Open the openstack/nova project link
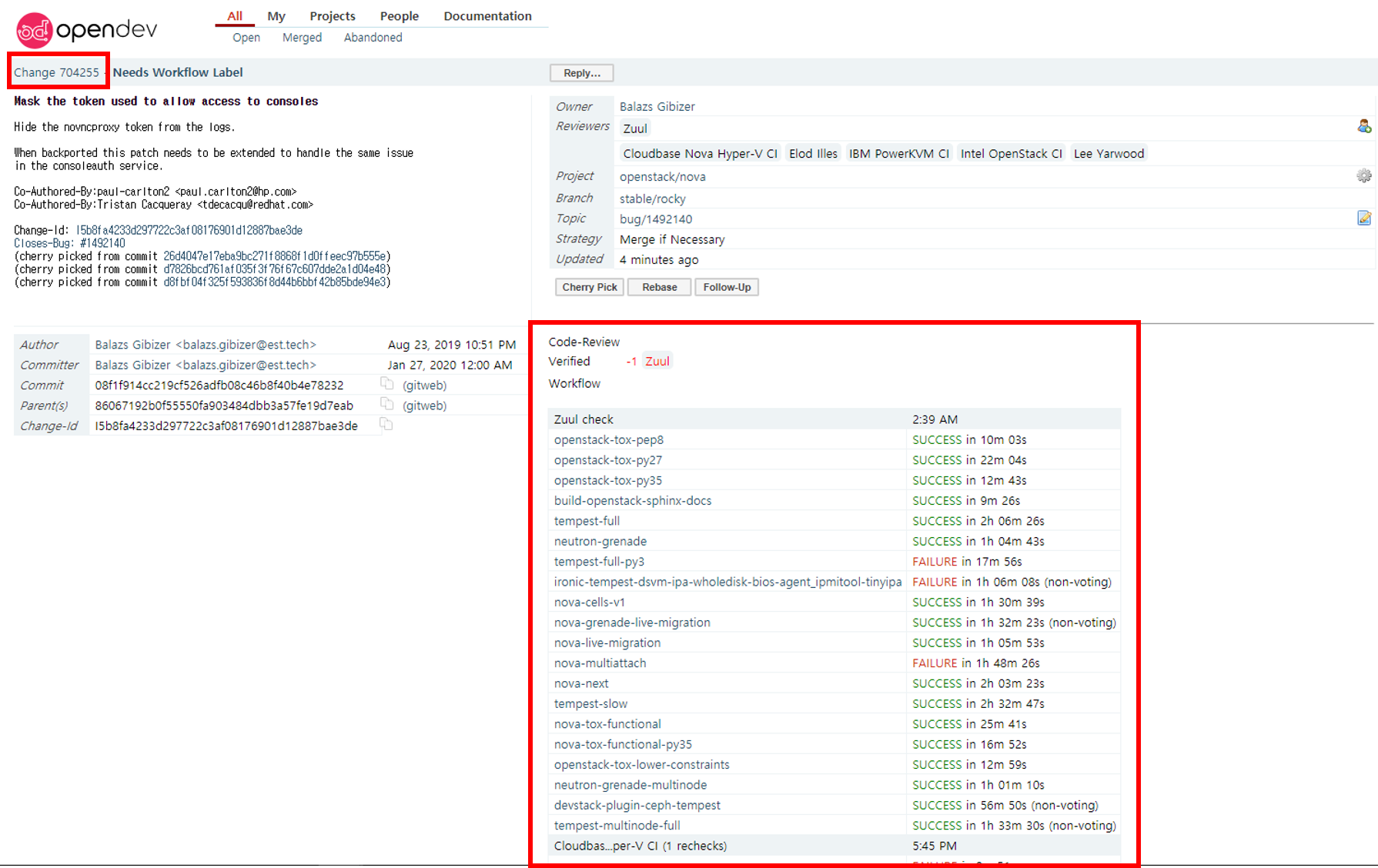Image resolution: width=1378 pixels, height=868 pixels. pos(663,177)
